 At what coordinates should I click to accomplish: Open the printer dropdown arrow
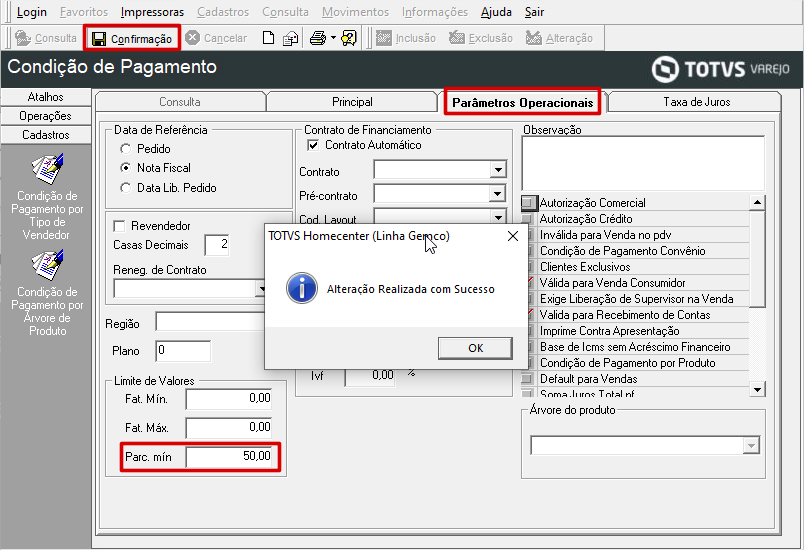pos(333,38)
